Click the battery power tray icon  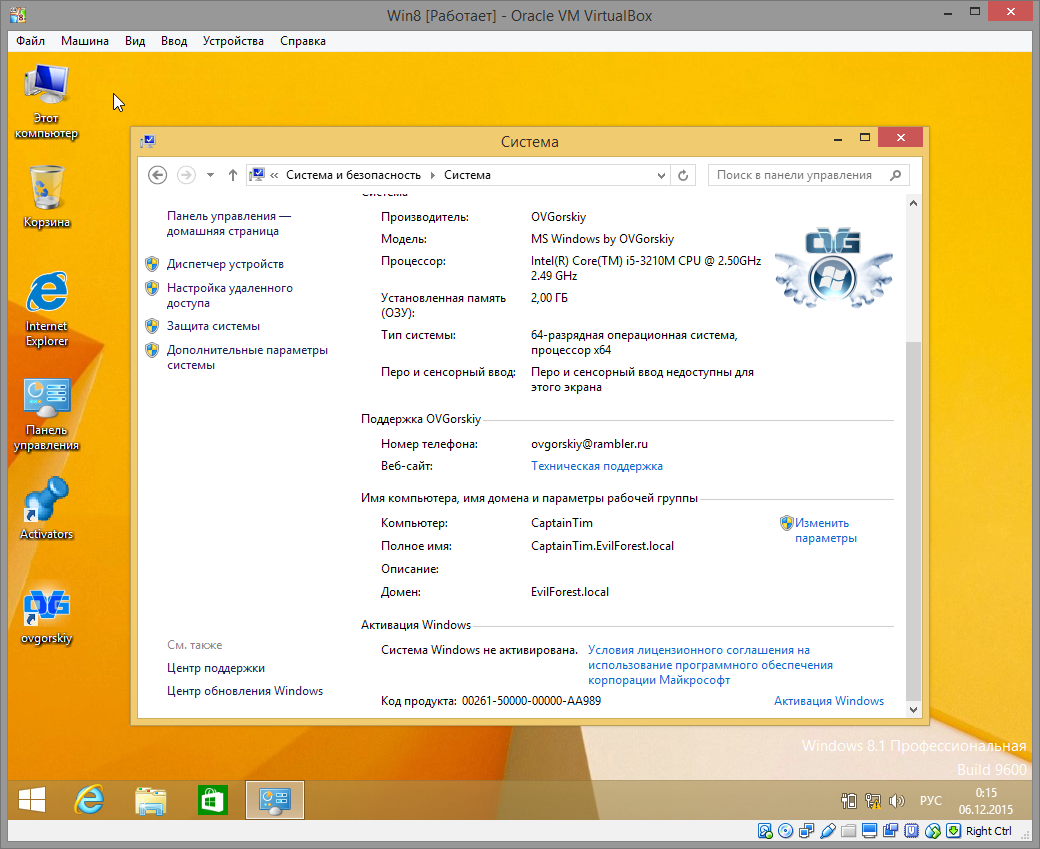pyautogui.click(x=848, y=801)
